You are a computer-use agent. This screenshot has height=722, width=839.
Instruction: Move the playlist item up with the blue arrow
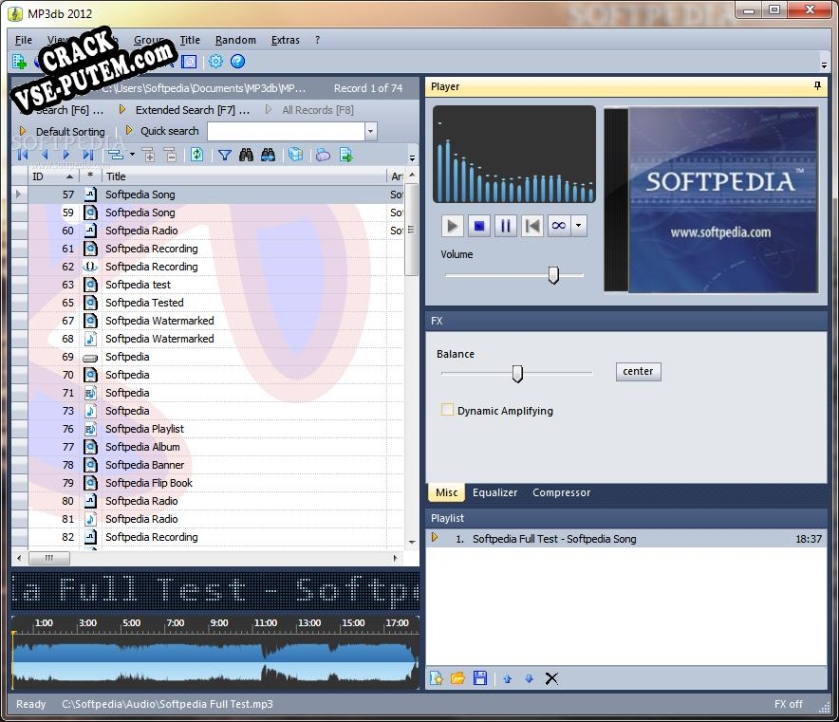tap(507, 679)
